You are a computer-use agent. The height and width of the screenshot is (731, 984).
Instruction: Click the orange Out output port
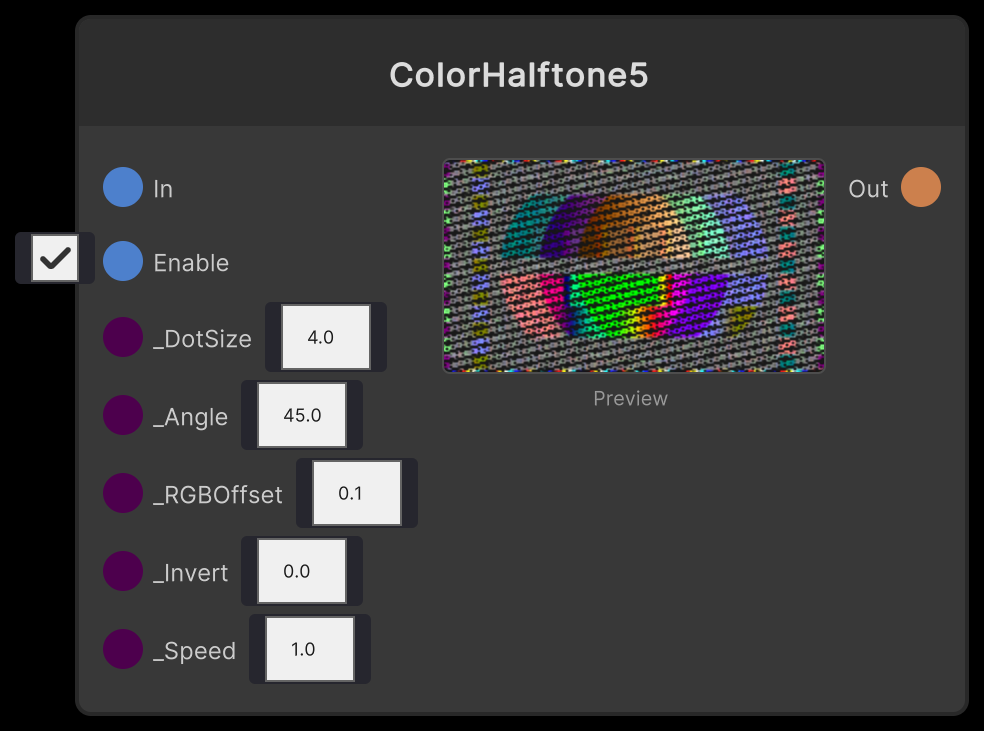tap(922, 187)
